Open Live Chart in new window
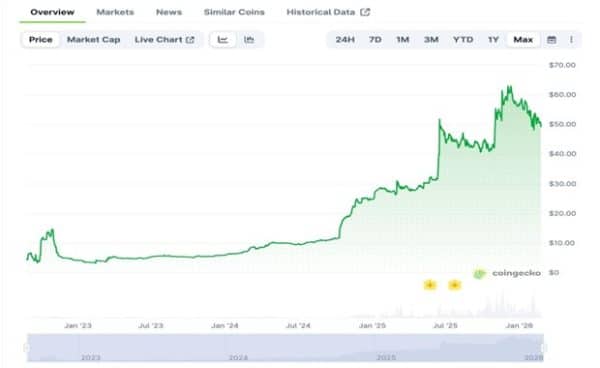Viewport: 600px width, 368px height. pyautogui.click(x=165, y=40)
